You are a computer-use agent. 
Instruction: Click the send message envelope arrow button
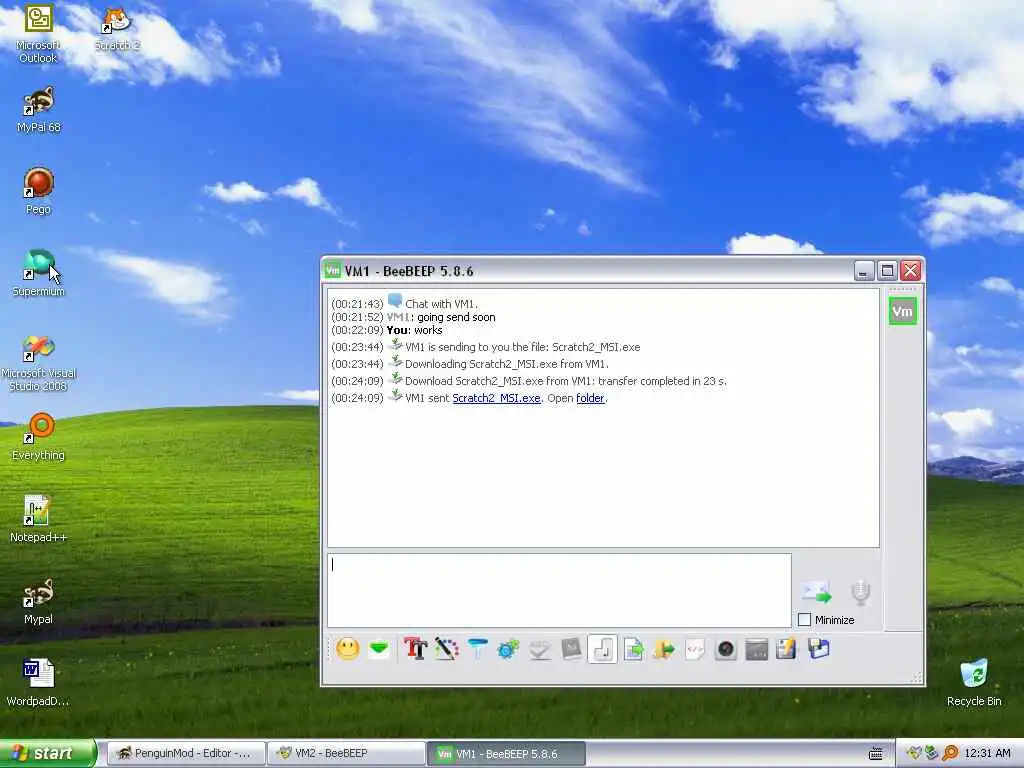816,592
